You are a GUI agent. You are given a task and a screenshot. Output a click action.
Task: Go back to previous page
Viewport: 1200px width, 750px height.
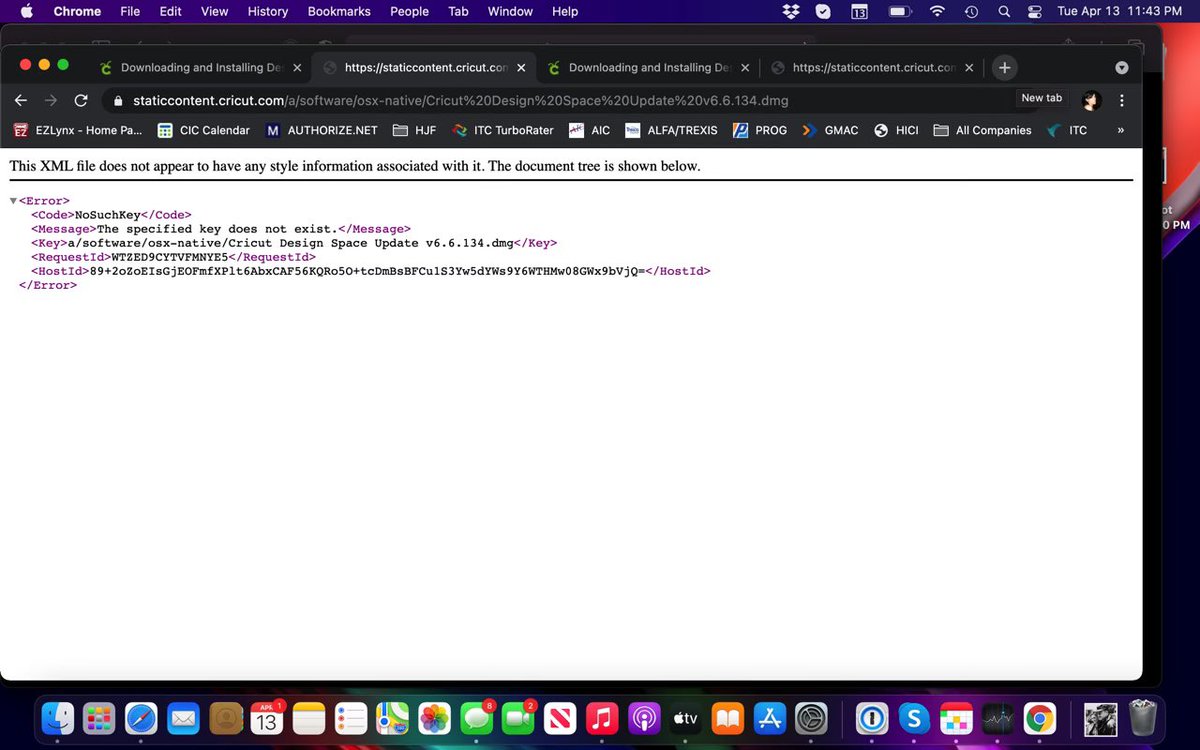click(x=21, y=100)
